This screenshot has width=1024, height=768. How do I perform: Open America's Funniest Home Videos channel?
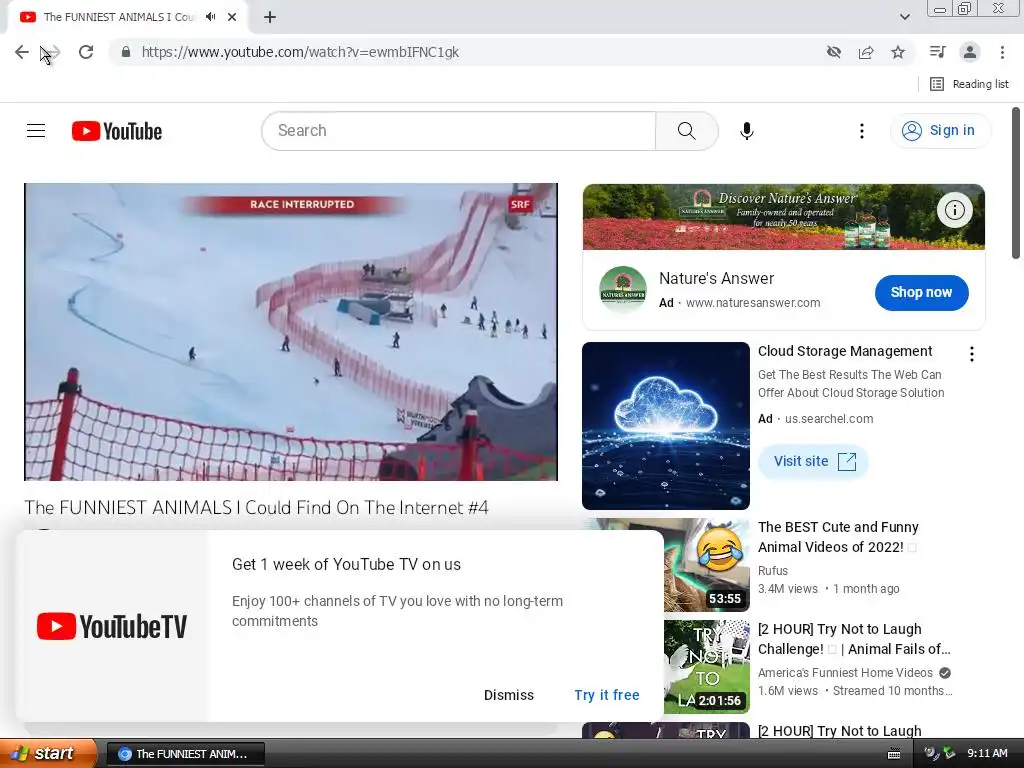tap(845, 673)
